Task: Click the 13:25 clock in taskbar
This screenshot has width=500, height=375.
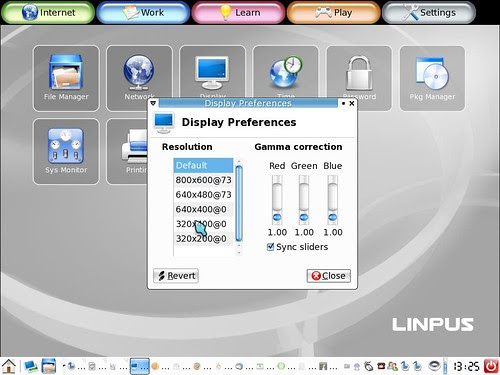Action: point(466,366)
